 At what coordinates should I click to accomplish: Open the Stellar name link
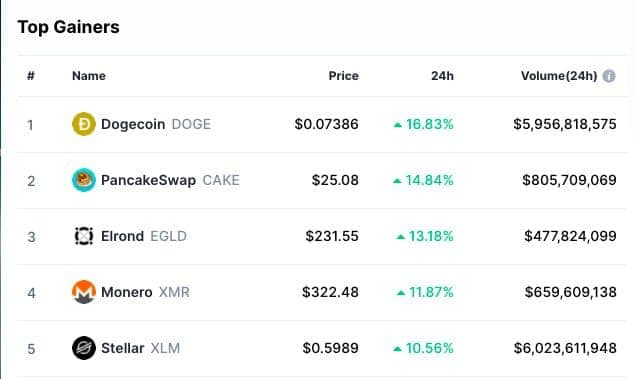[122, 349]
